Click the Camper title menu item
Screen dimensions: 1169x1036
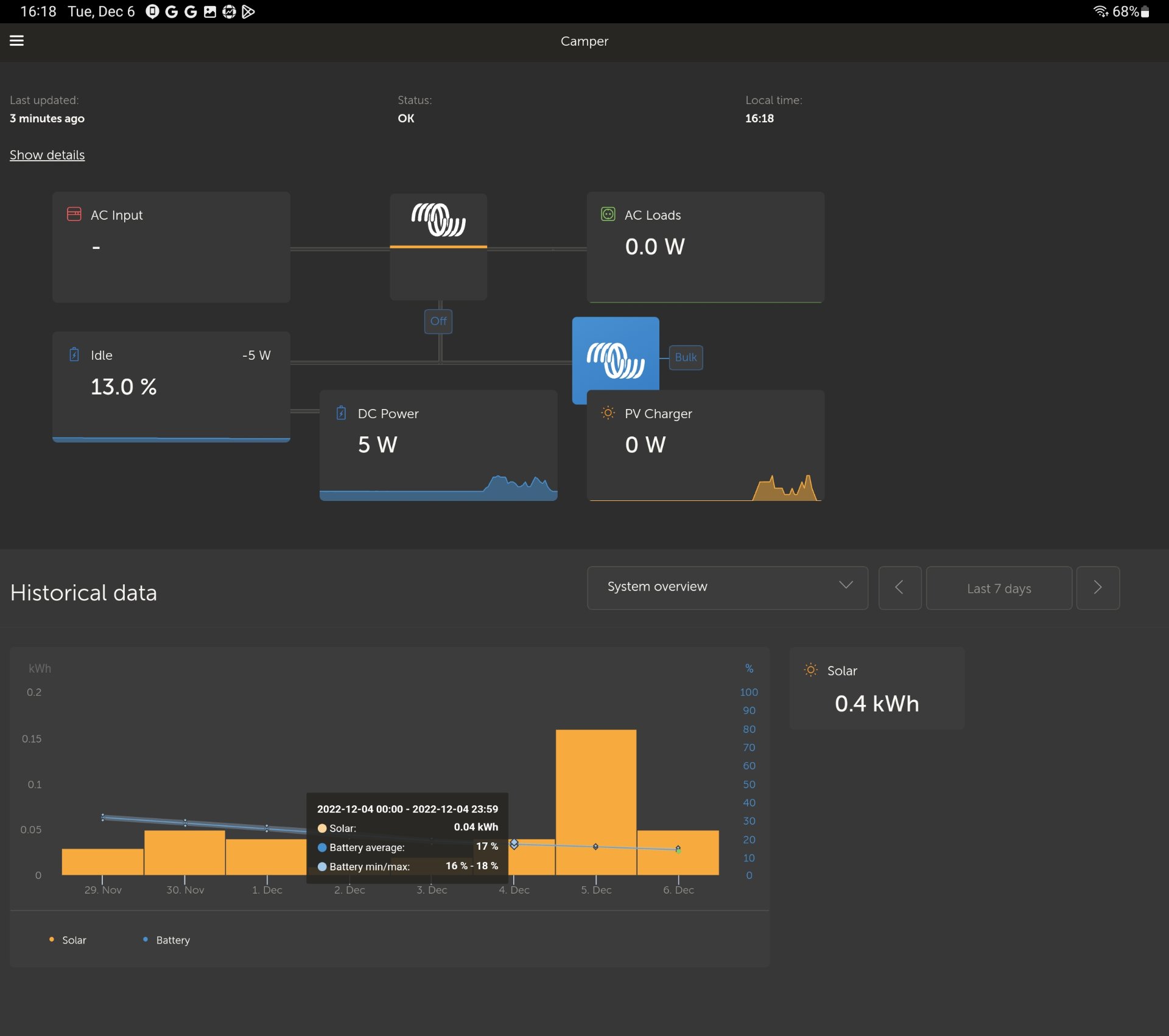[584, 41]
